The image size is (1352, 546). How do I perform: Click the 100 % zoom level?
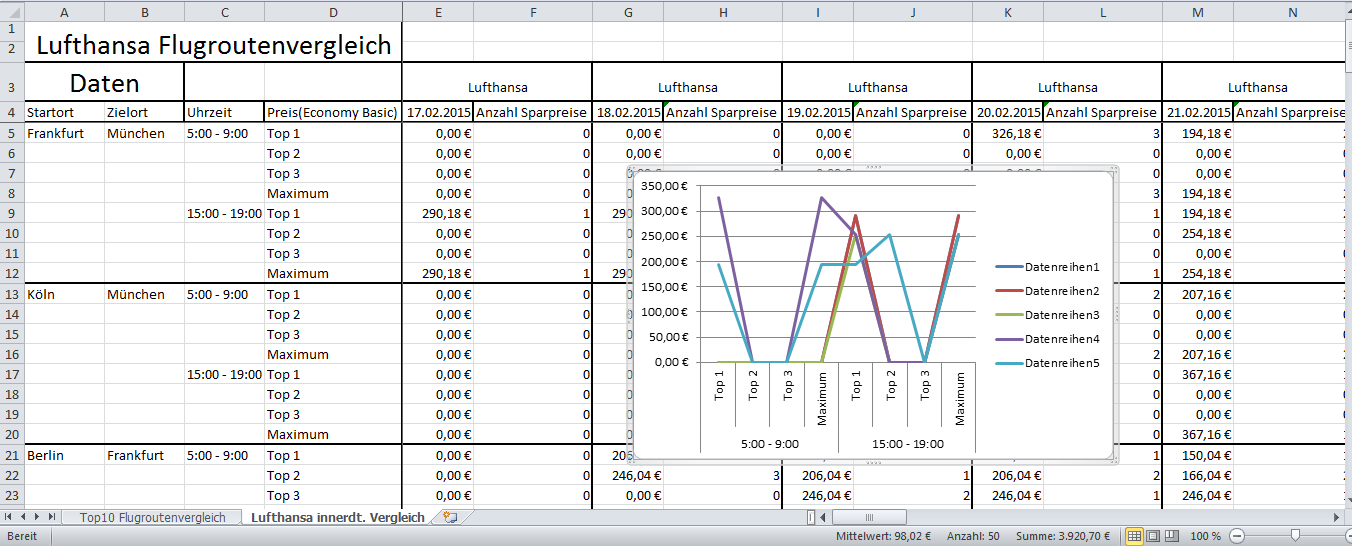tap(1205, 536)
